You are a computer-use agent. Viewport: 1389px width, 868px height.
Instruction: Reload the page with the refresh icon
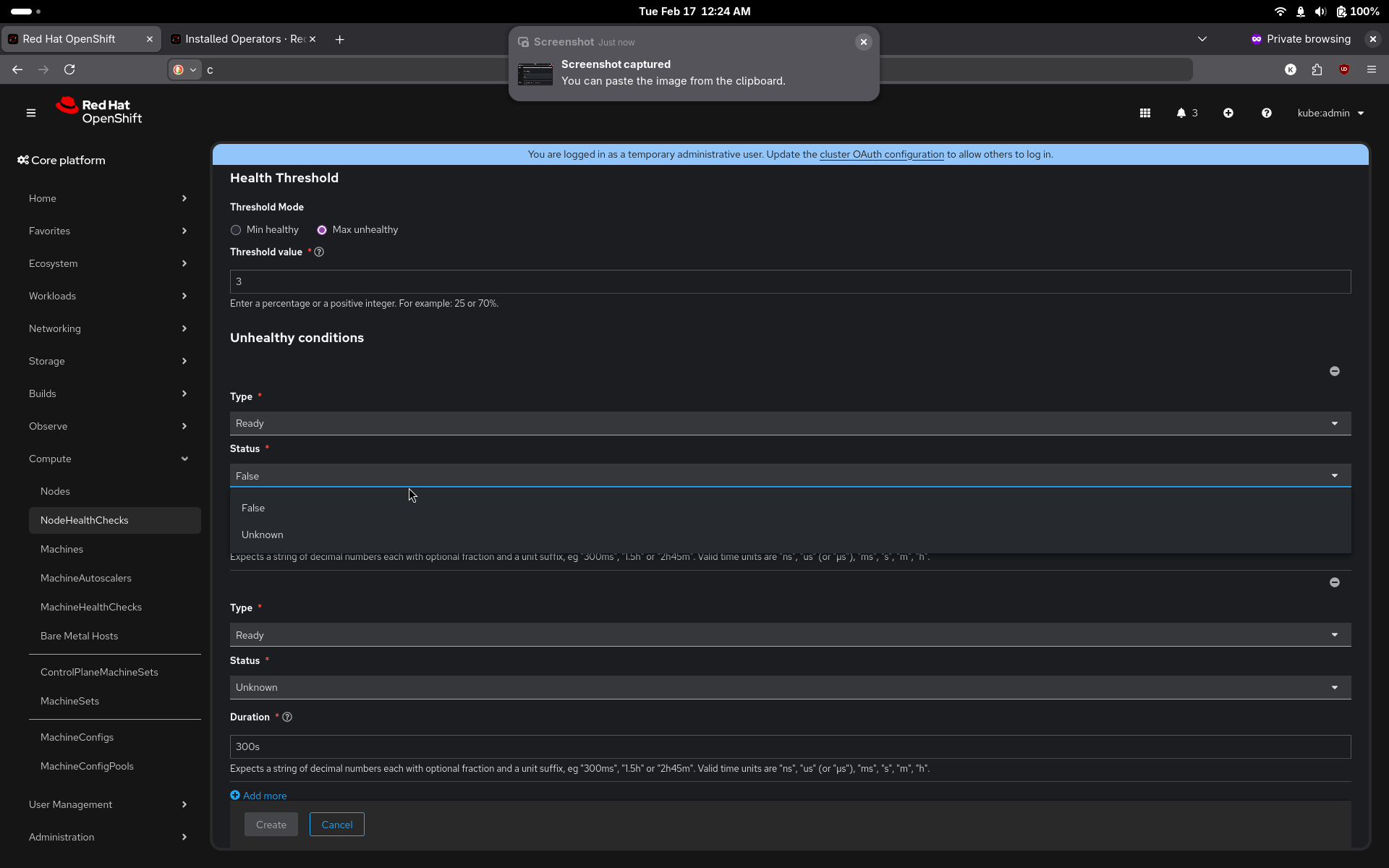tap(69, 69)
